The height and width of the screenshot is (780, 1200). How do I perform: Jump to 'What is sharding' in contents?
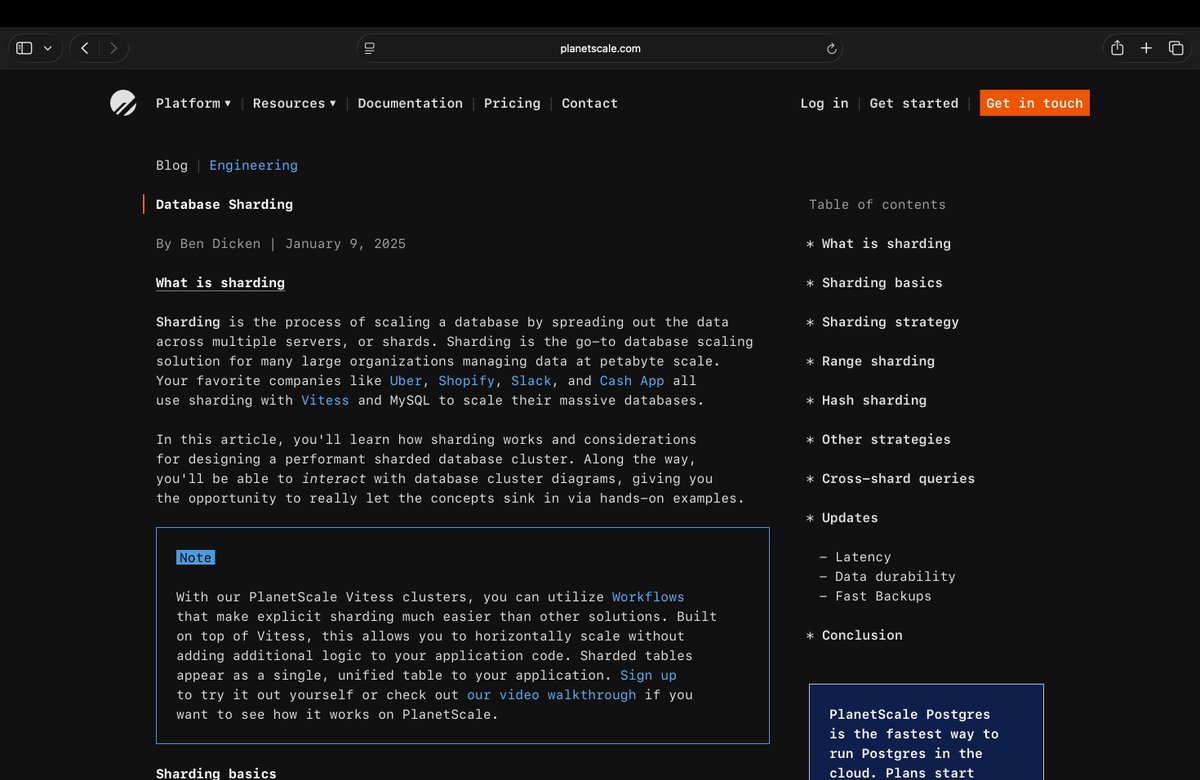click(886, 243)
